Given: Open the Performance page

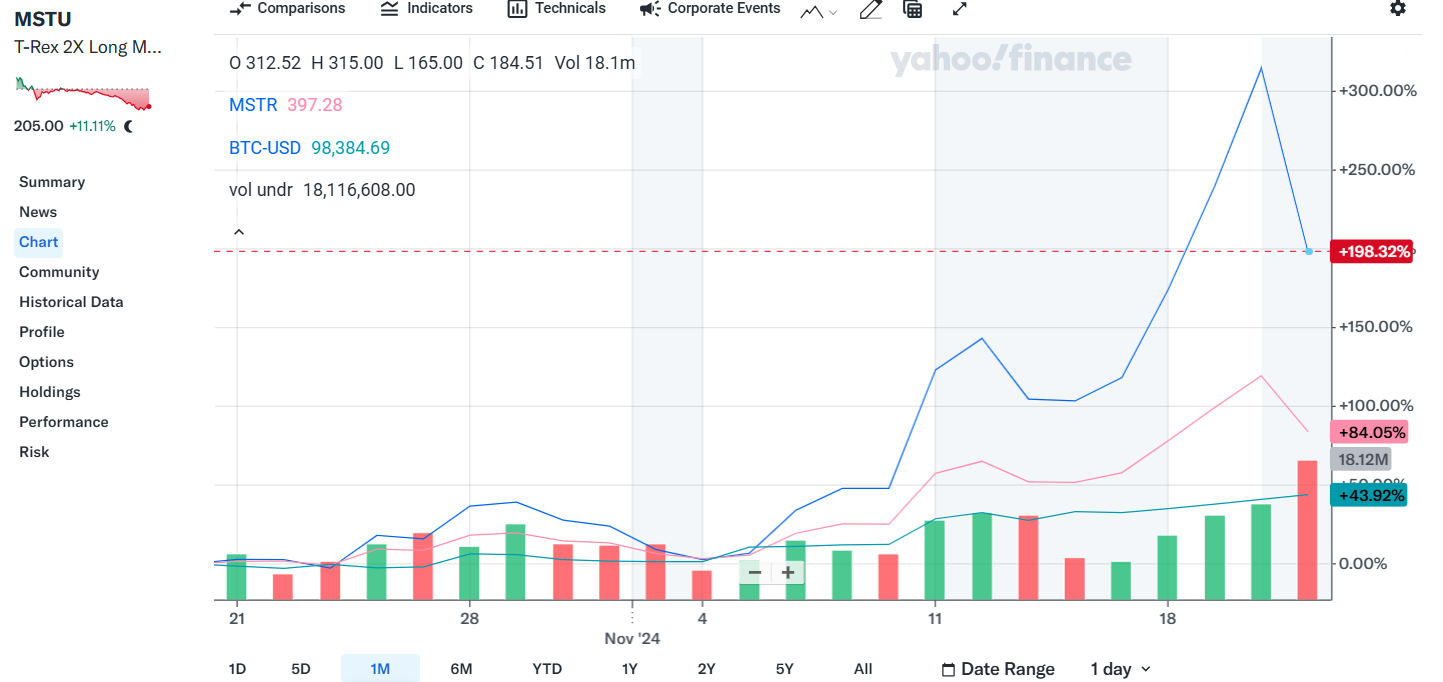Looking at the screenshot, I should click(64, 422).
